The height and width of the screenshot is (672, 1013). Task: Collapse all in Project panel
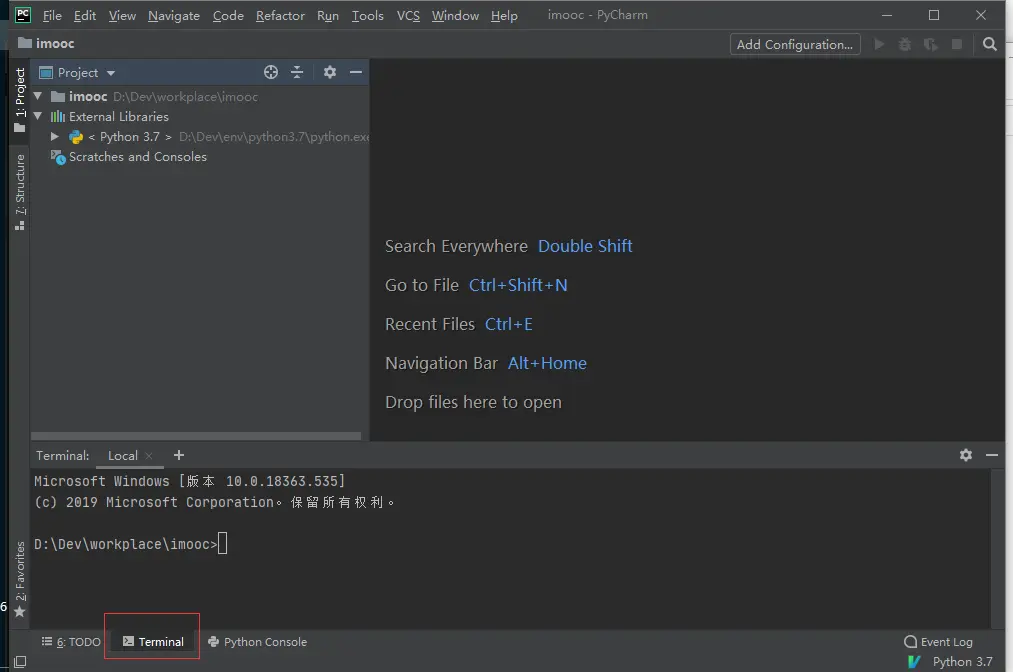pyautogui.click(x=297, y=72)
